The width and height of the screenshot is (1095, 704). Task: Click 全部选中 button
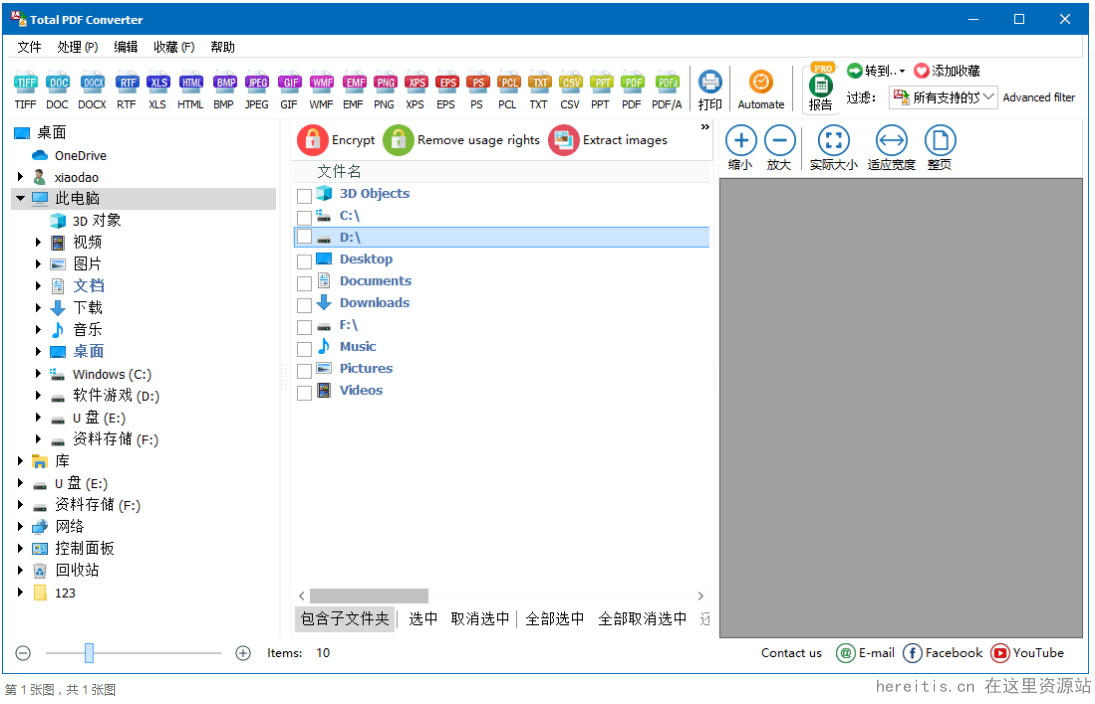[554, 619]
